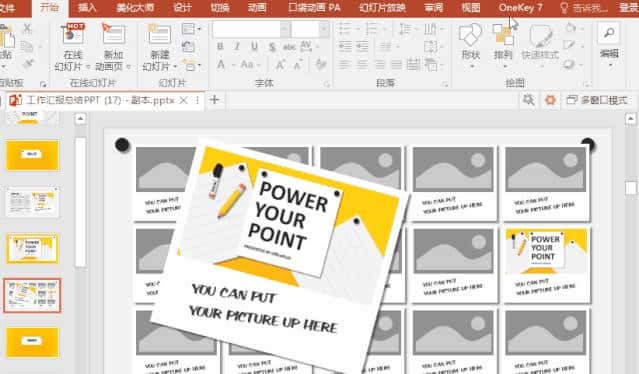Click inside the font name box
The height and width of the screenshot is (374, 639).
click(246, 29)
